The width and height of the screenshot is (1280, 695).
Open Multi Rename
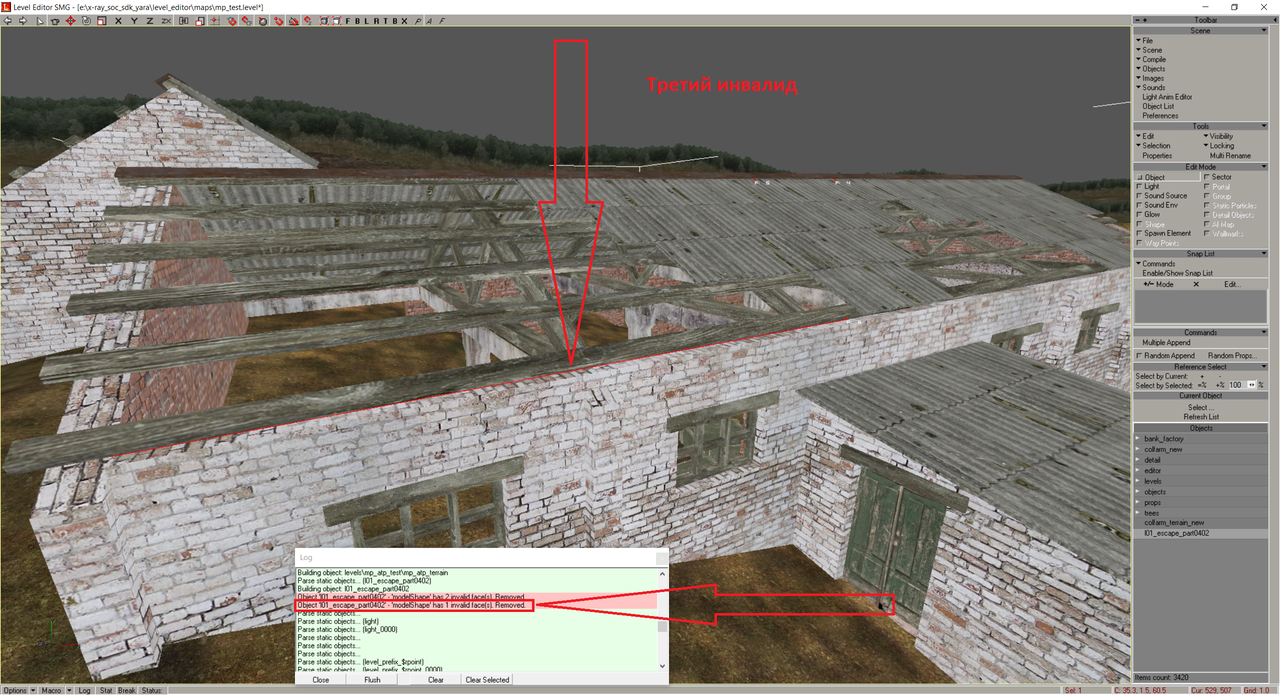pyautogui.click(x=1230, y=156)
